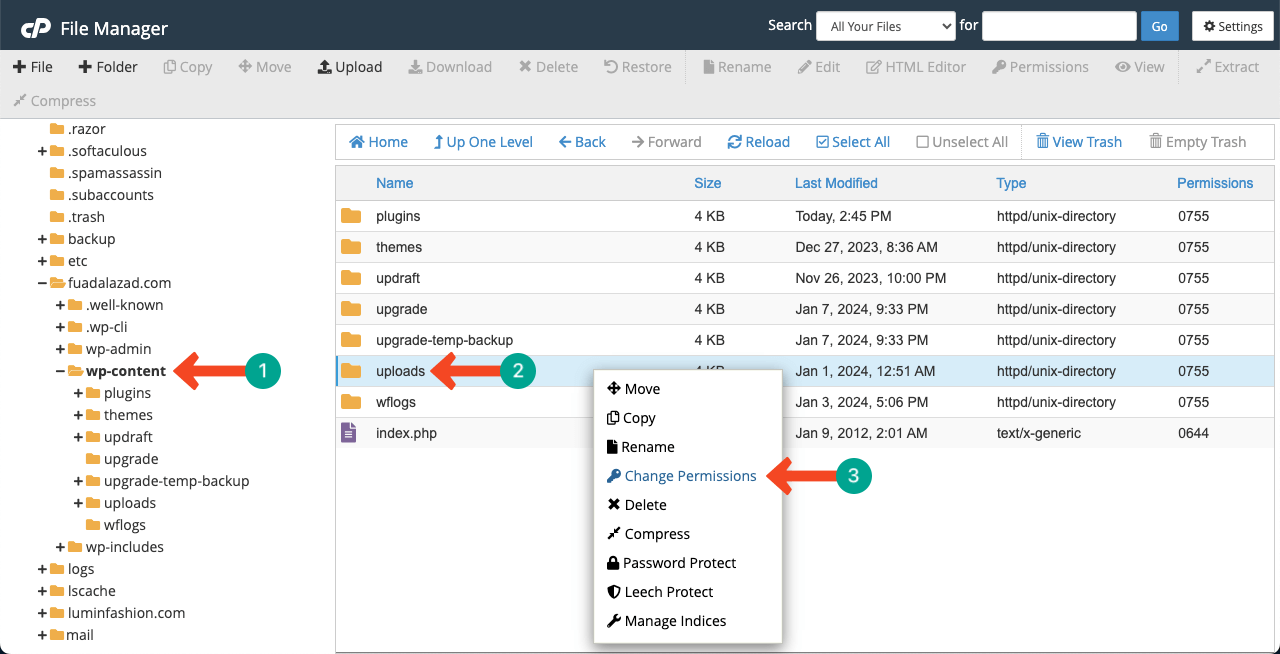This screenshot has height=654, width=1280.
Task: Expand the .well-known tree folder
Action: pos(60,305)
